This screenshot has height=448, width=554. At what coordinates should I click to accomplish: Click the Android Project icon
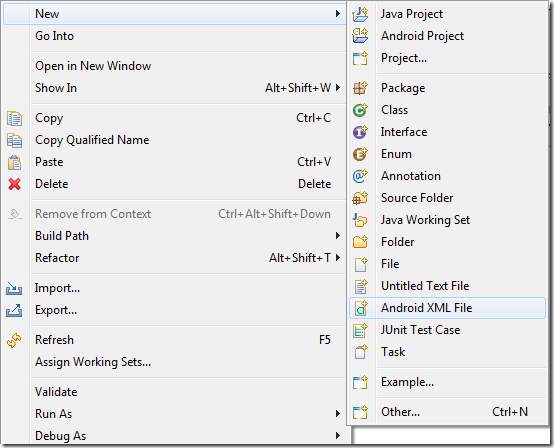pos(360,36)
